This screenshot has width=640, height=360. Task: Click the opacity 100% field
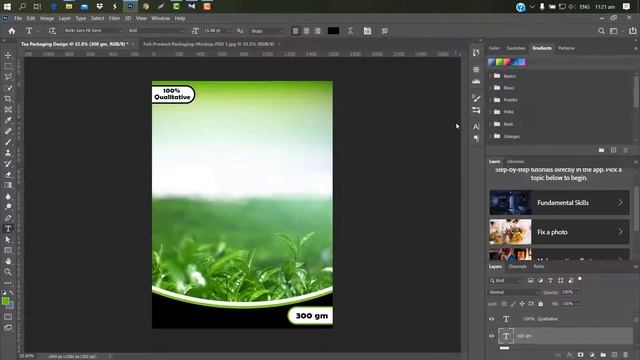568,292
